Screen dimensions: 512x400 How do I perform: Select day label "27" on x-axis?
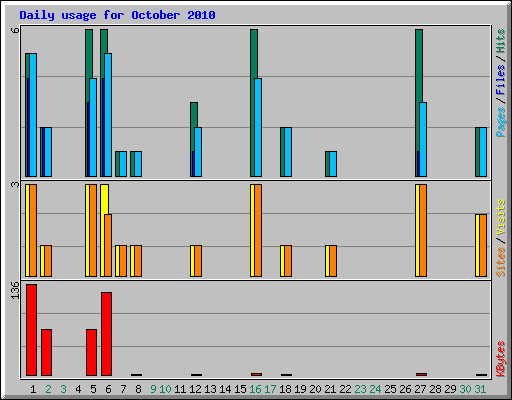[x=420, y=389]
